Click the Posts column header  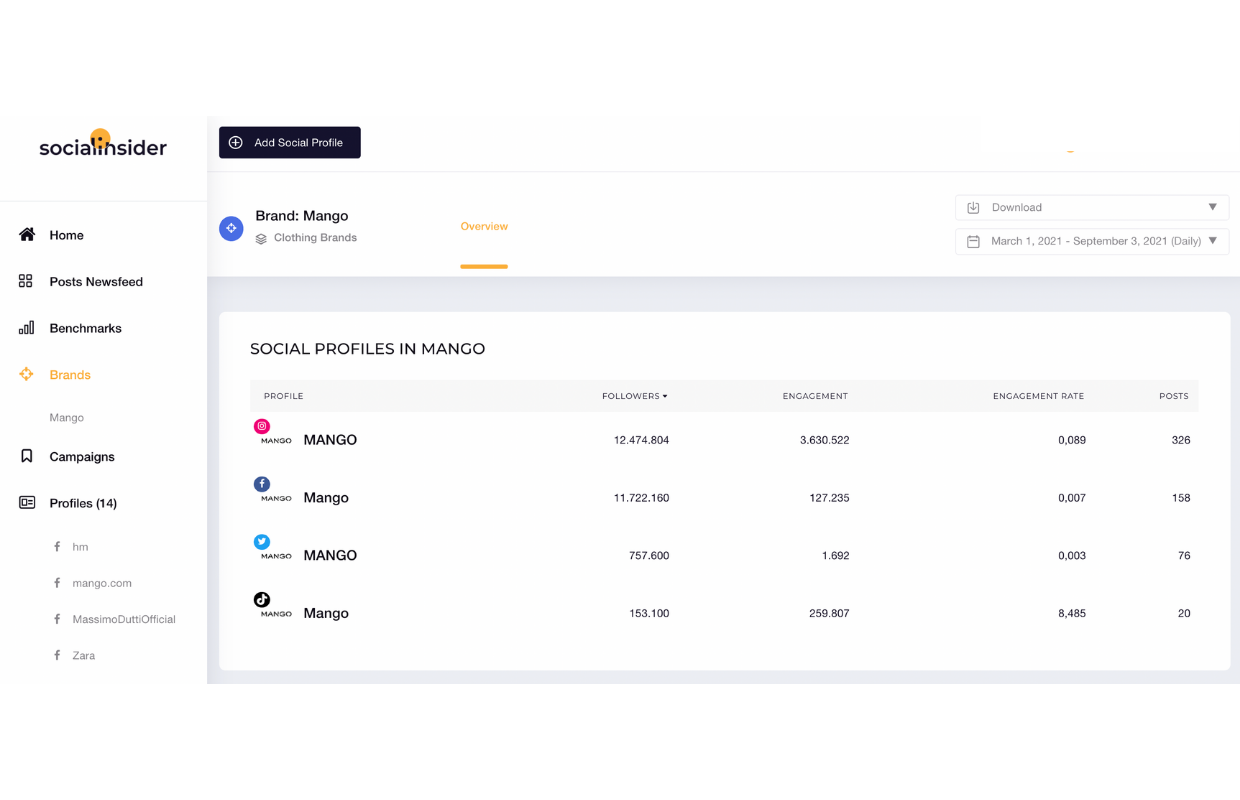pos(1174,396)
